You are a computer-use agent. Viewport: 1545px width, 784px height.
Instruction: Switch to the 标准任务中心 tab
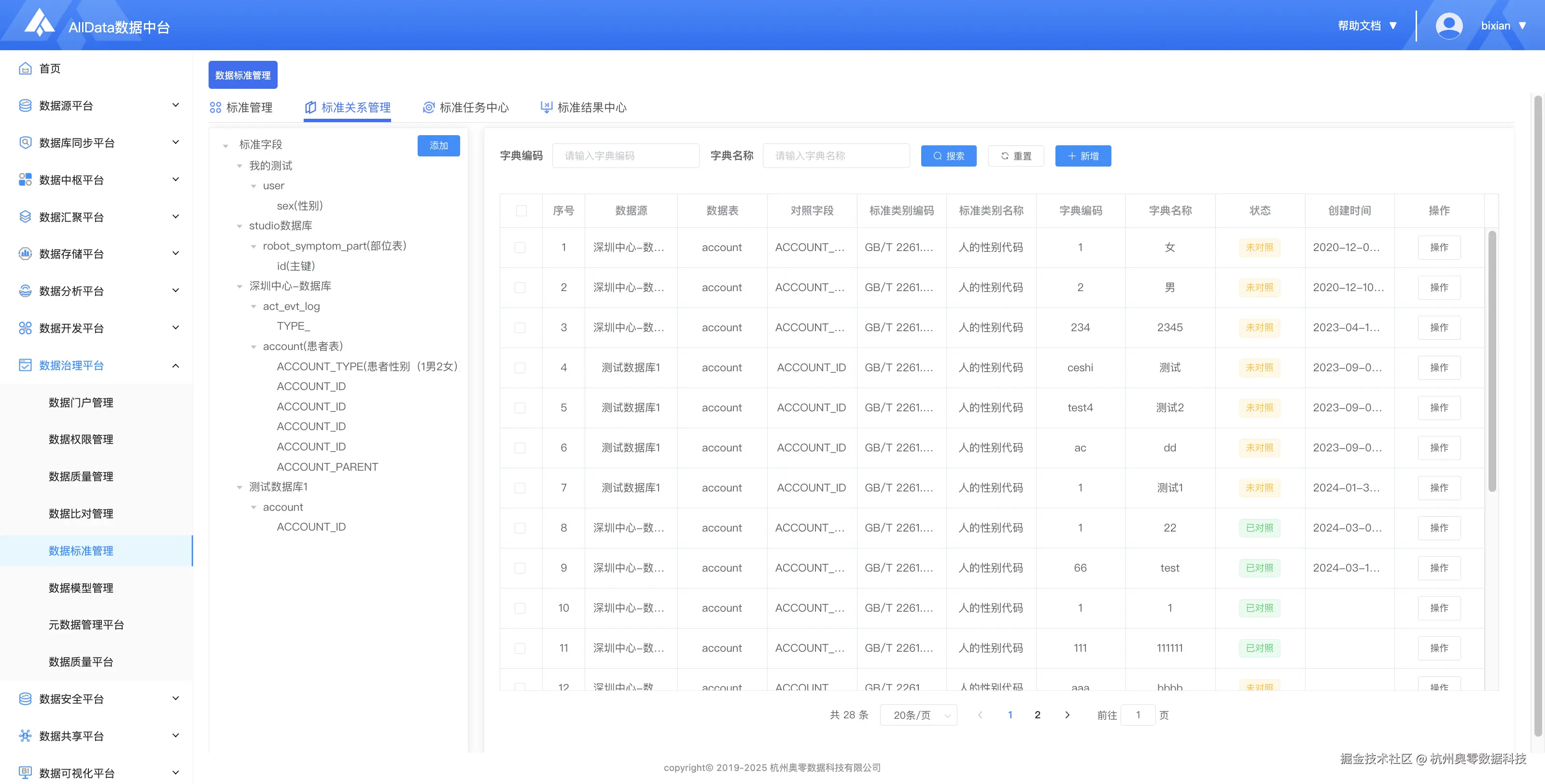click(466, 107)
